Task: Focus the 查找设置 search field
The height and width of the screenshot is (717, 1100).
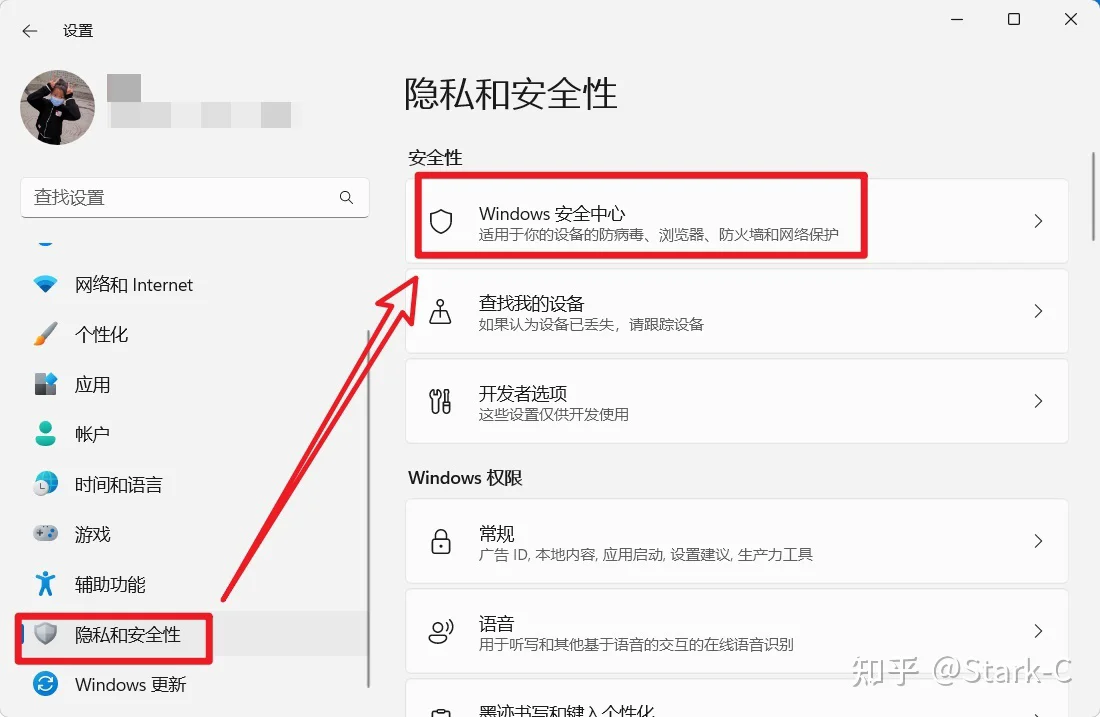Action: pos(195,198)
